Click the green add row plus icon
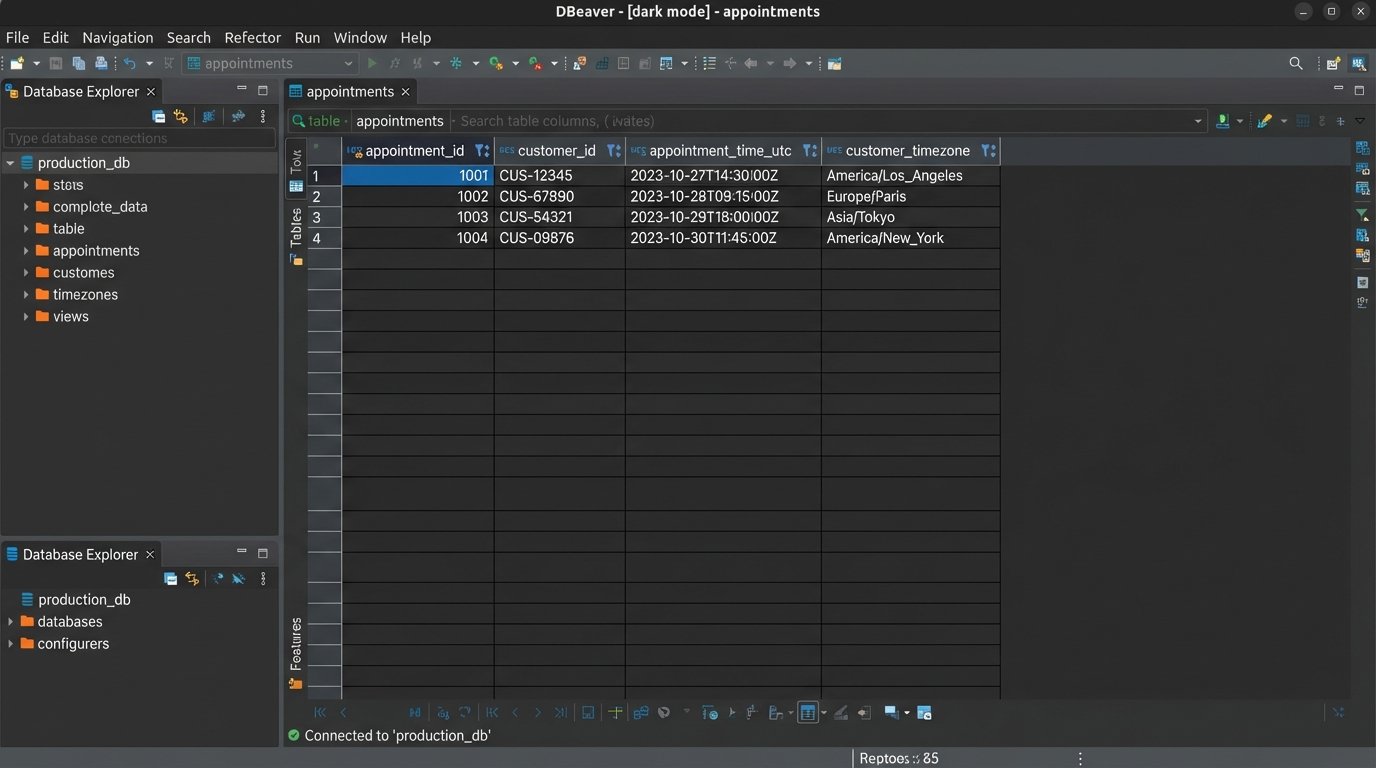The image size is (1376, 768). click(x=615, y=713)
